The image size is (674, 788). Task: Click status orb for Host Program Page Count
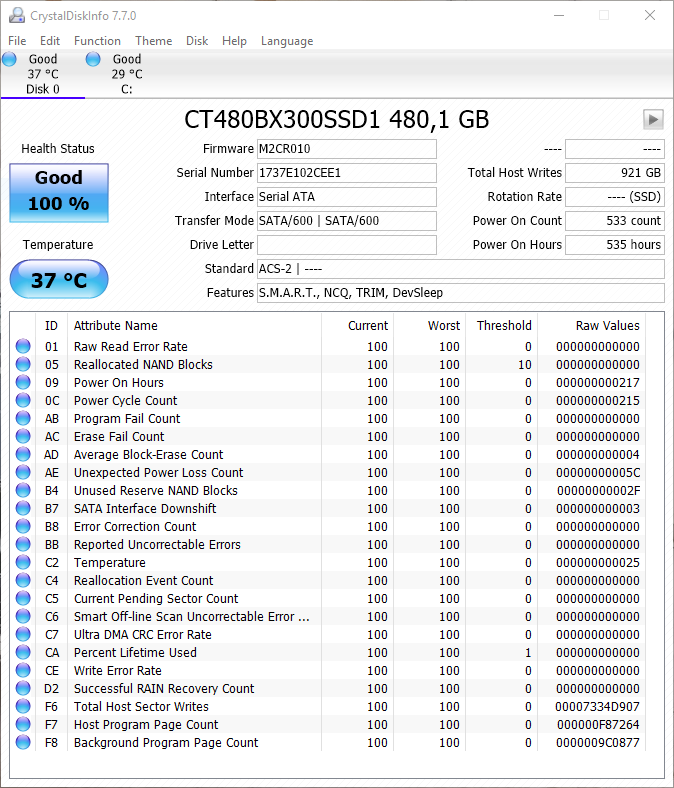23,724
